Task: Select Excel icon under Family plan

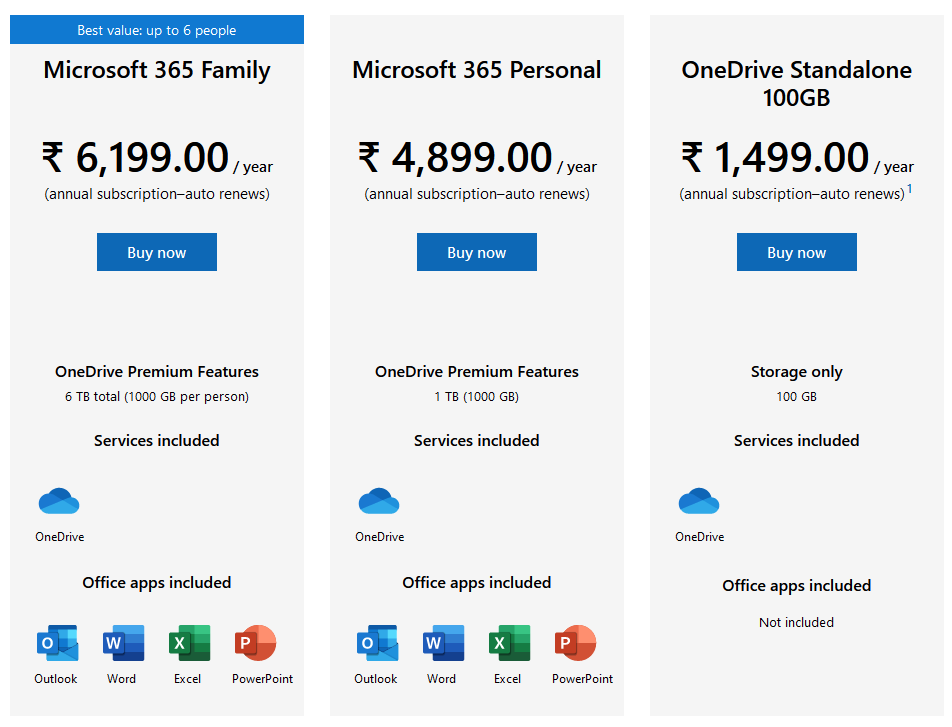Action: coord(189,643)
